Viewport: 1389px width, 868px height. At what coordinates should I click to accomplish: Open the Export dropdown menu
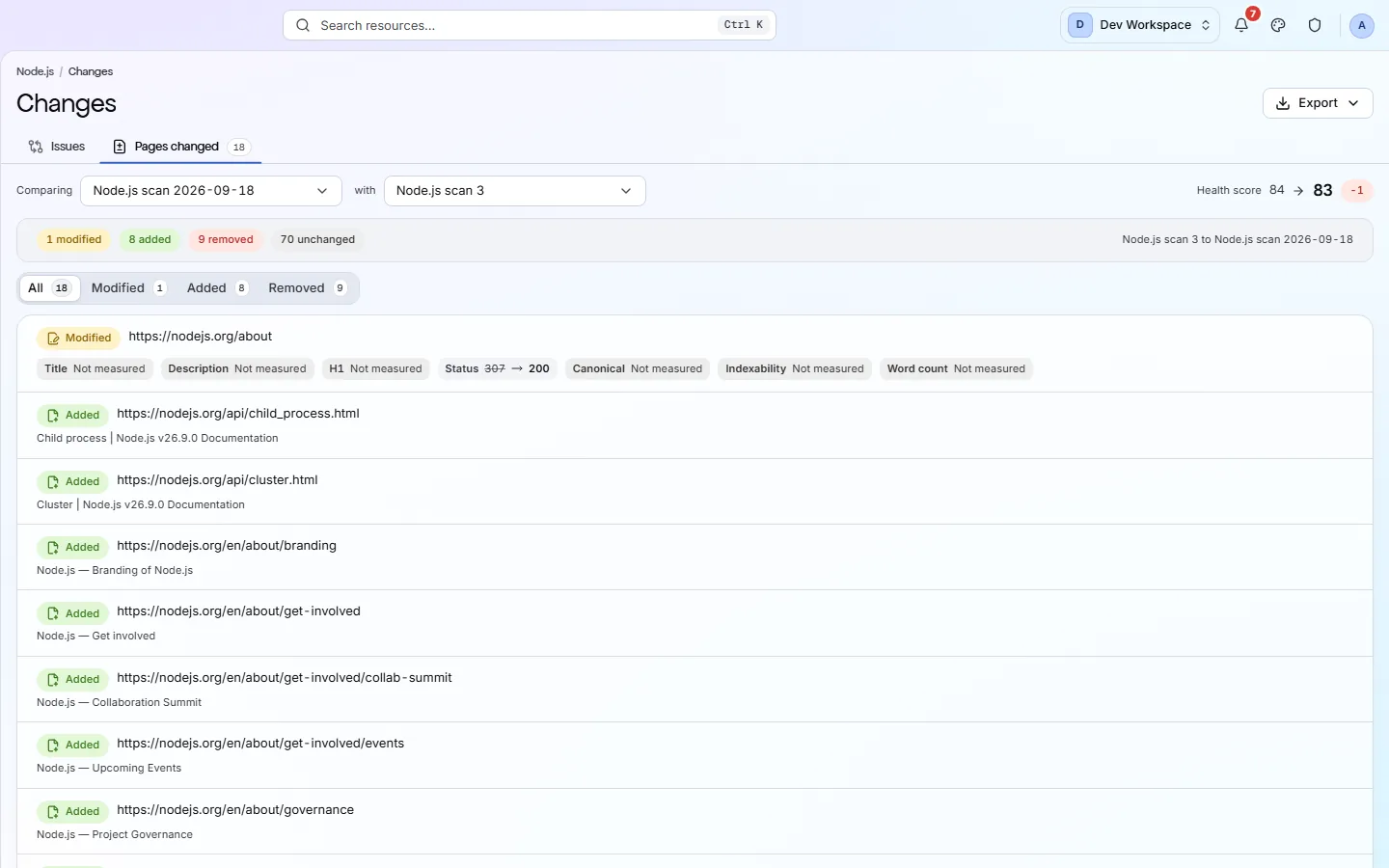[x=1318, y=103]
